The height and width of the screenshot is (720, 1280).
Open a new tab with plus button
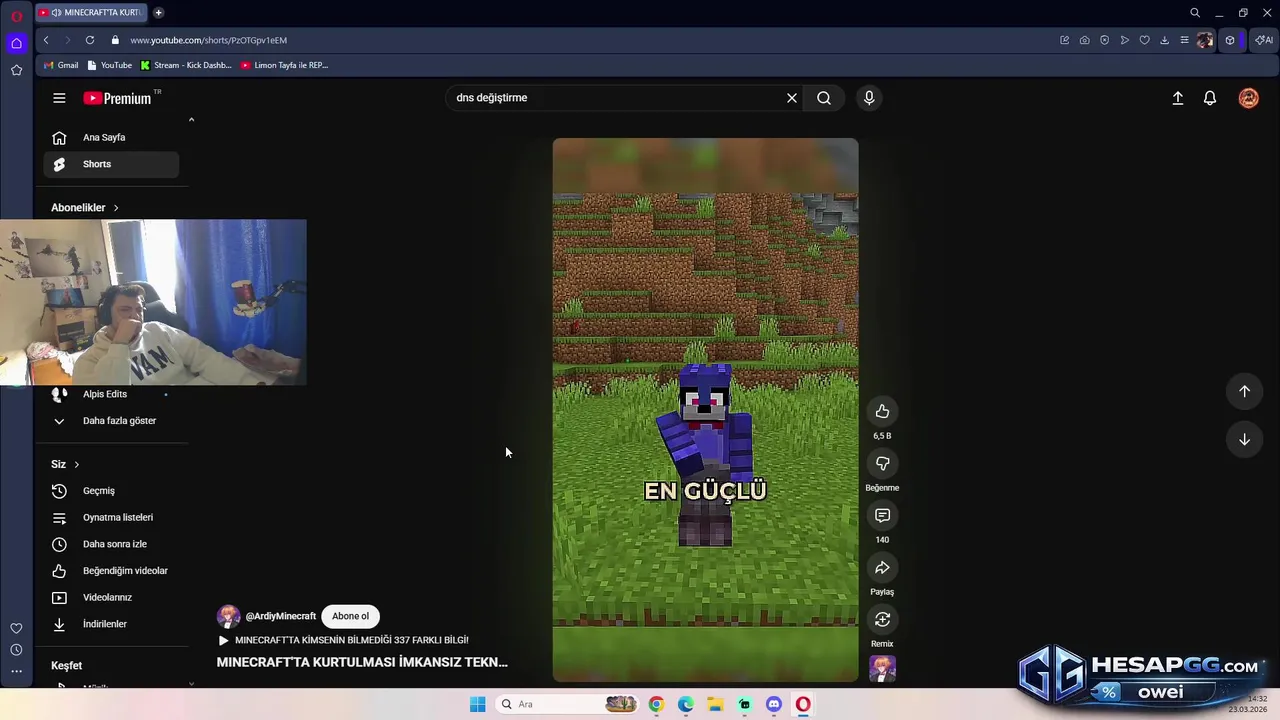(158, 13)
